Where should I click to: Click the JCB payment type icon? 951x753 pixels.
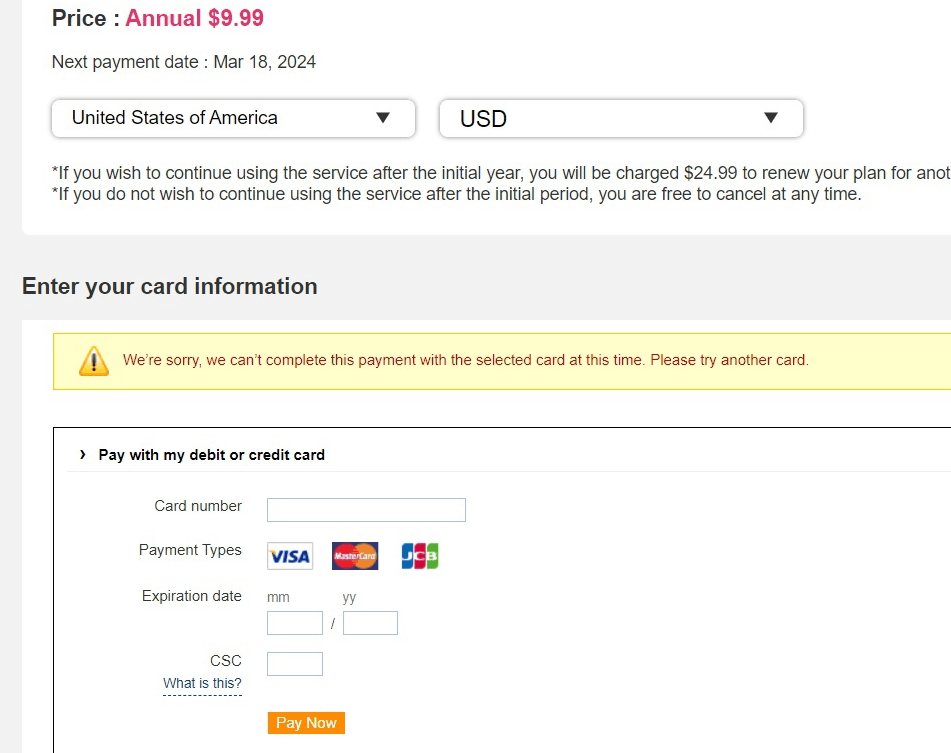[420, 556]
